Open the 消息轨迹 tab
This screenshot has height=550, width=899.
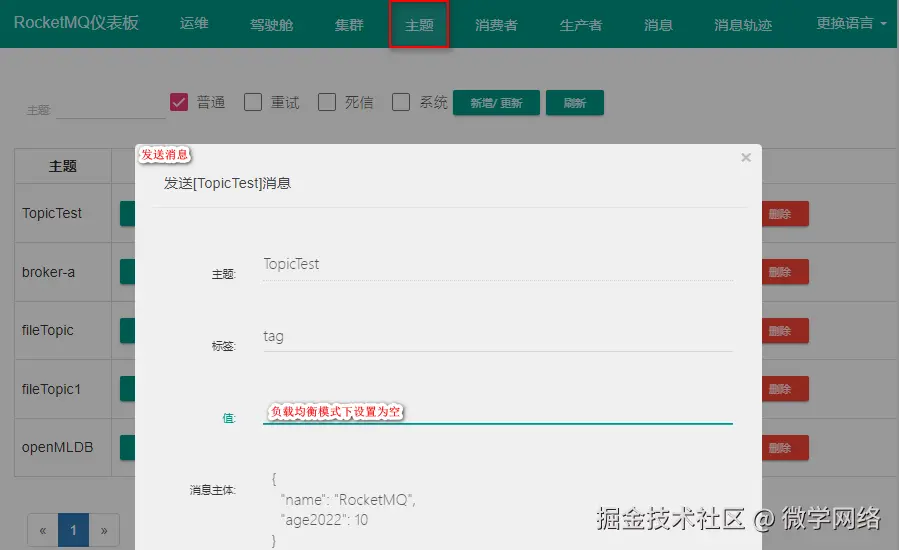point(742,25)
